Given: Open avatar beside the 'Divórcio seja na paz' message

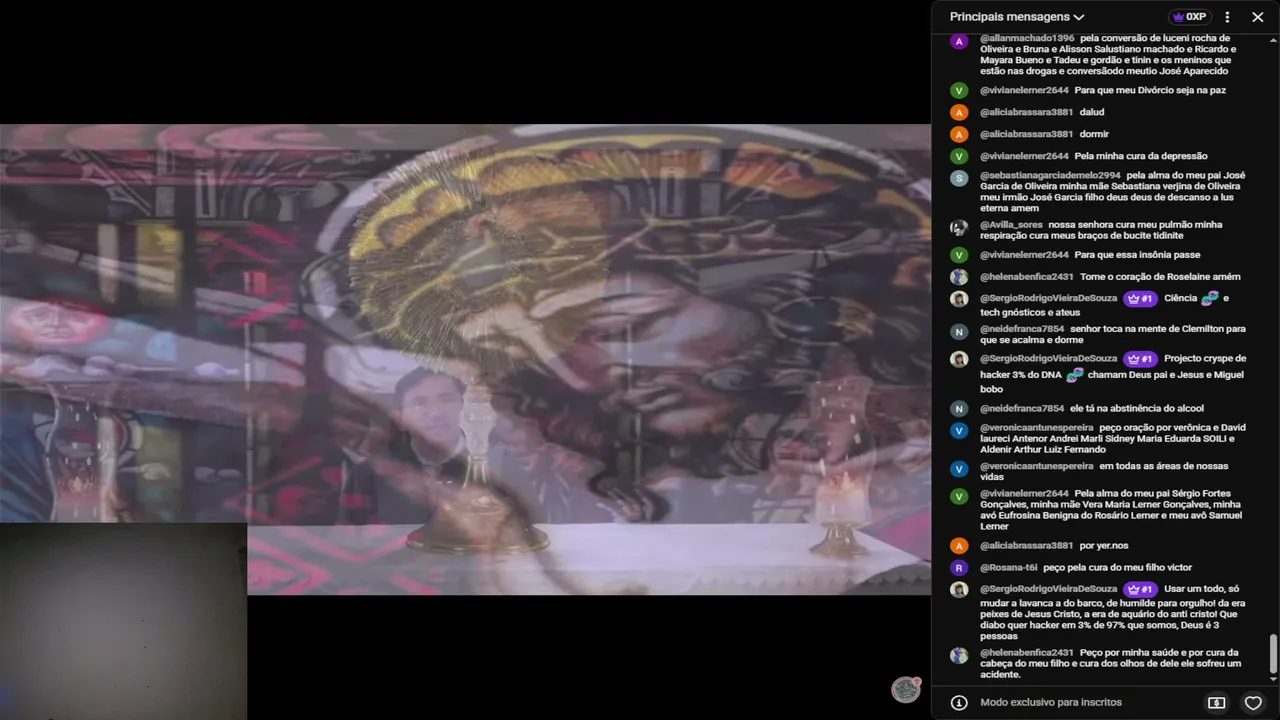Looking at the screenshot, I should [959, 90].
